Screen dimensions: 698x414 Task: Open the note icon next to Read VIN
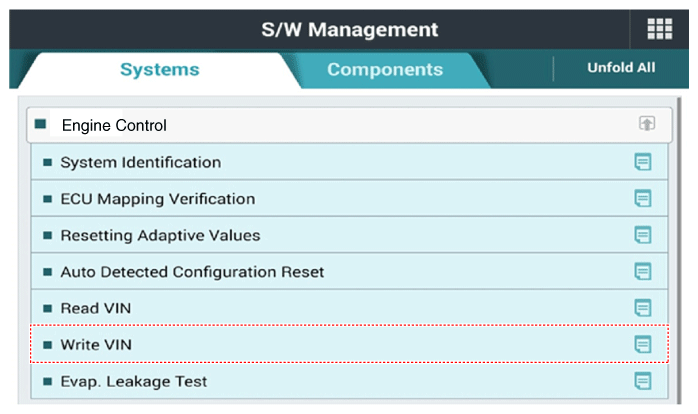point(643,308)
